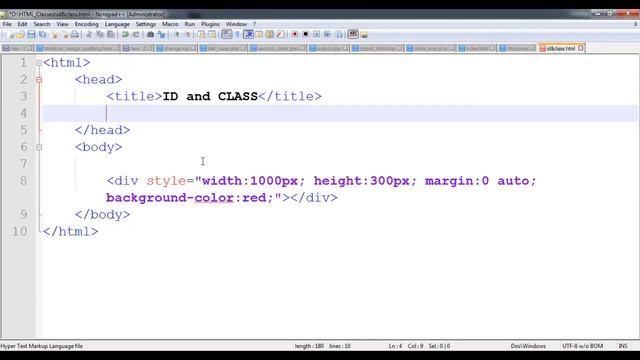640x360 pixels.
Task: Click the 'Ln : 4' status bar entry
Action: [x=395, y=346]
